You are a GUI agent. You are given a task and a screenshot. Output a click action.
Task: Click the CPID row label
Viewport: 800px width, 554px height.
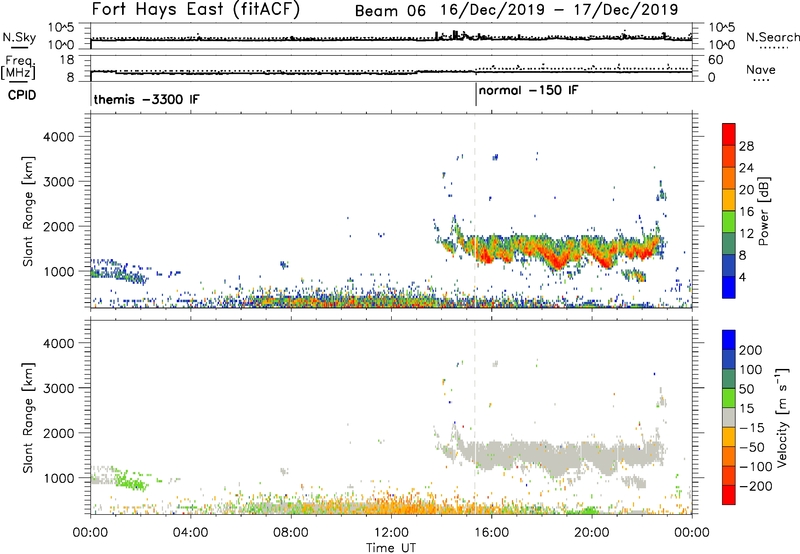pos(22,95)
